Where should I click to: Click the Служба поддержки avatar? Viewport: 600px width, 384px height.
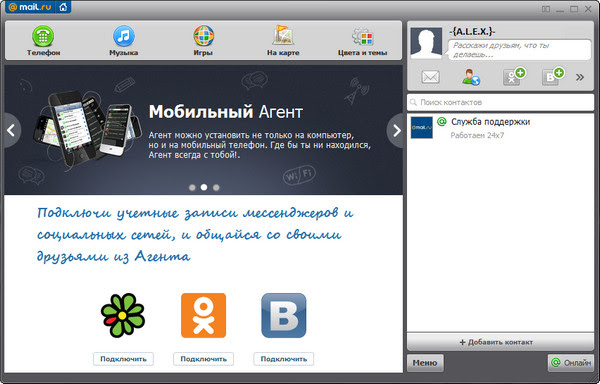(422, 128)
